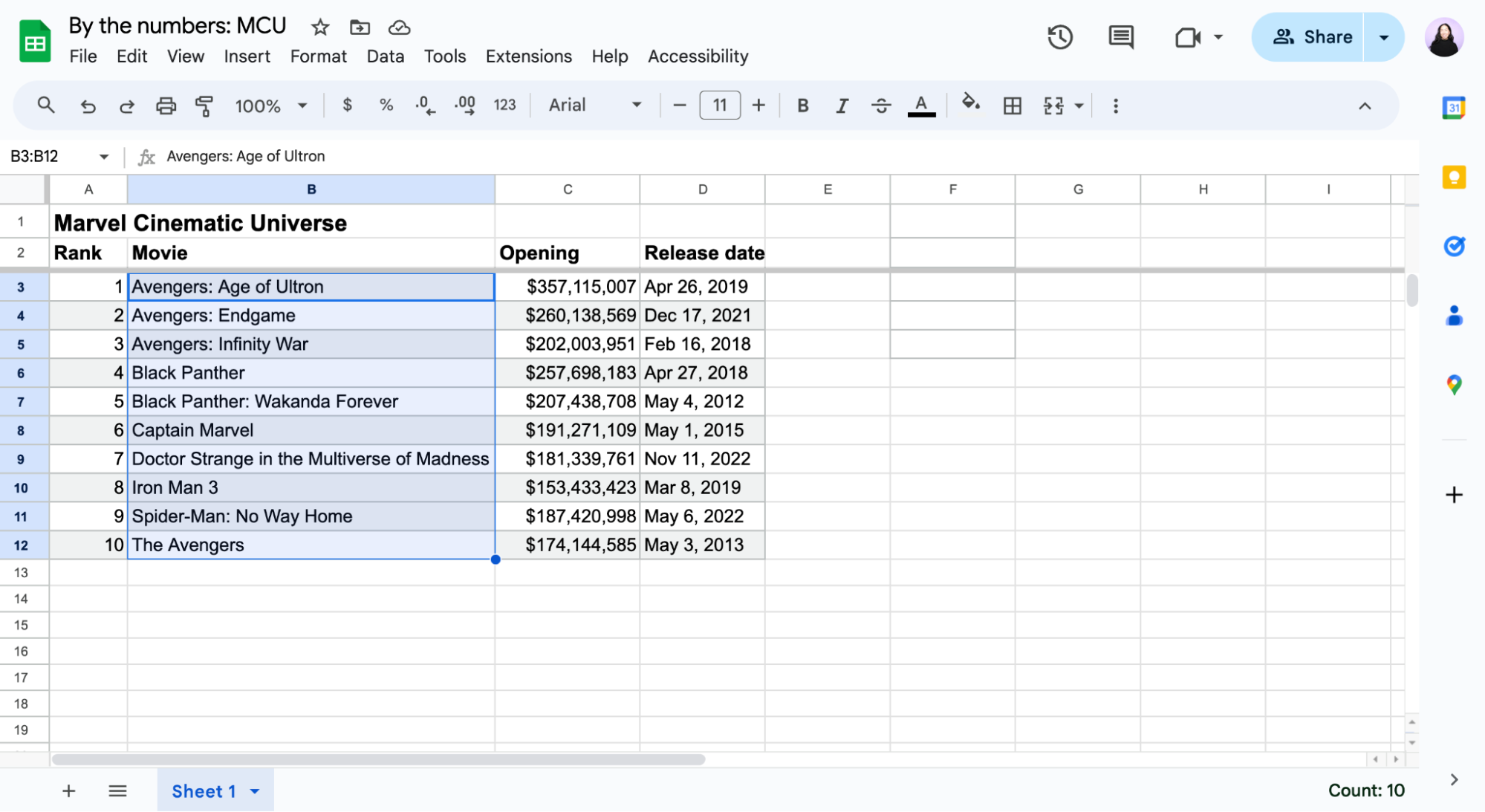Open the all sheets list icon

click(117, 791)
